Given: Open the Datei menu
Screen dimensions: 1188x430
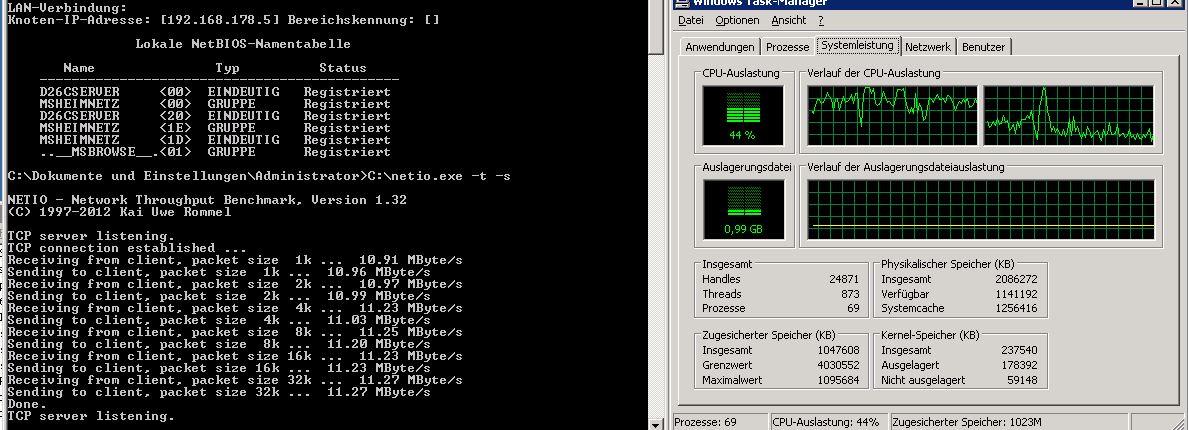Looking at the screenshot, I should coord(691,20).
